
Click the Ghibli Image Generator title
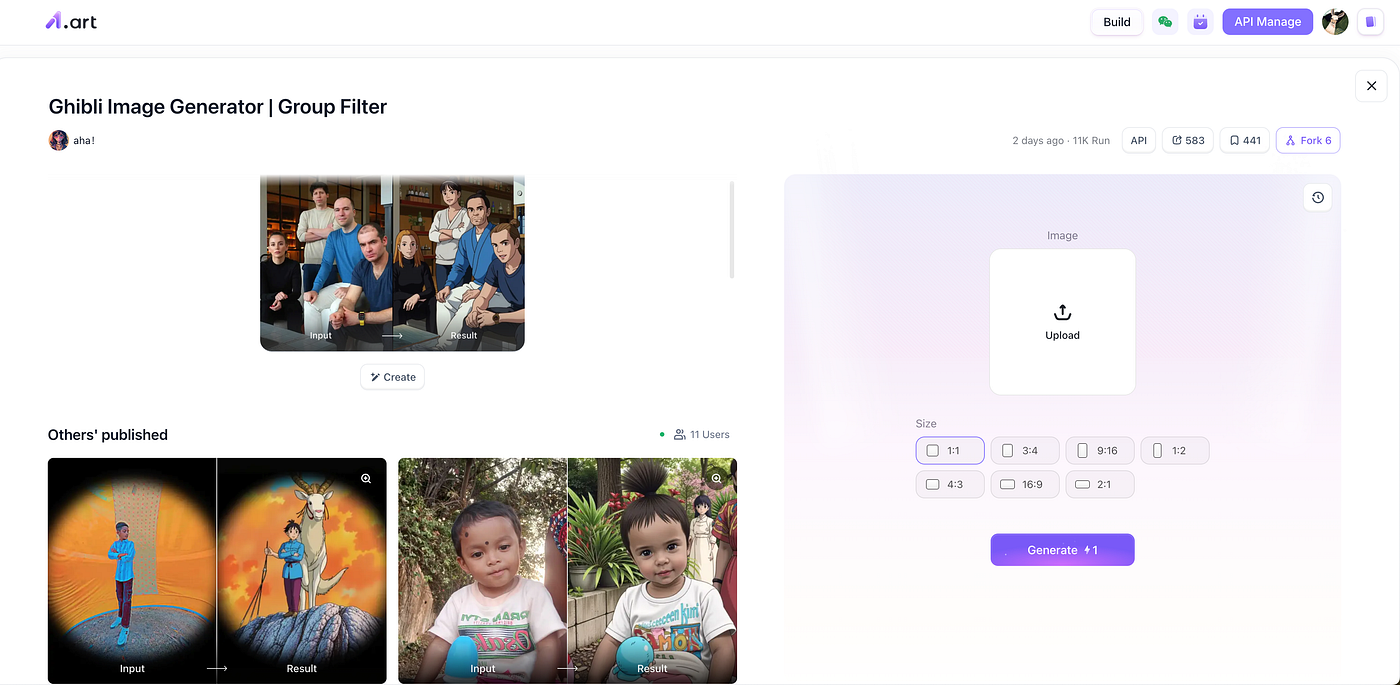pyautogui.click(x=218, y=107)
